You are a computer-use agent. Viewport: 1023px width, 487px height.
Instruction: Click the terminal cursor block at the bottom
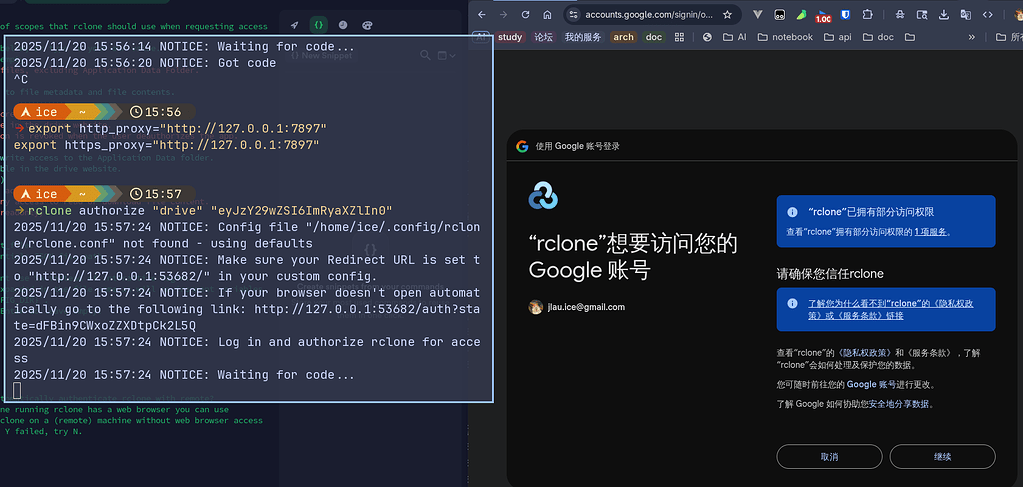point(17,391)
